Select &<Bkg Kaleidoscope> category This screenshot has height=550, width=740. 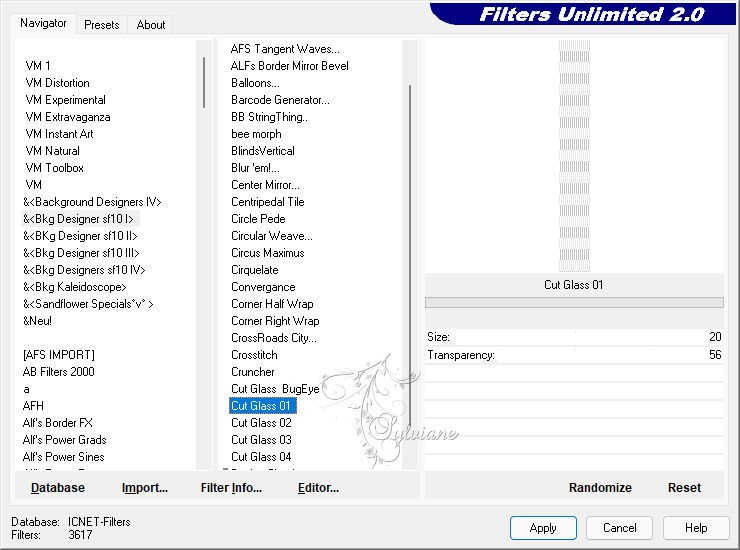click(x=75, y=287)
